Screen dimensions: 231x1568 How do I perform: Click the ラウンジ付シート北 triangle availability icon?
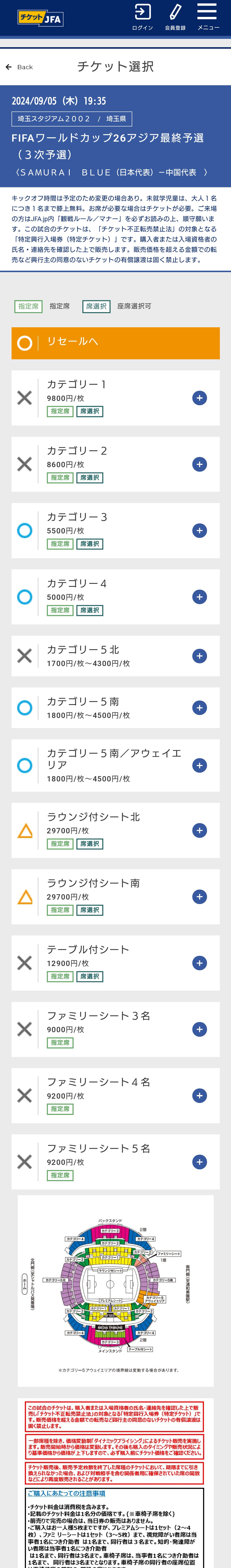pos(25,830)
